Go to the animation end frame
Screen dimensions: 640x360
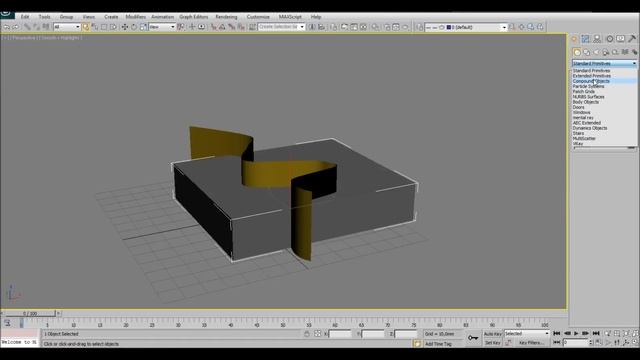click(596, 333)
